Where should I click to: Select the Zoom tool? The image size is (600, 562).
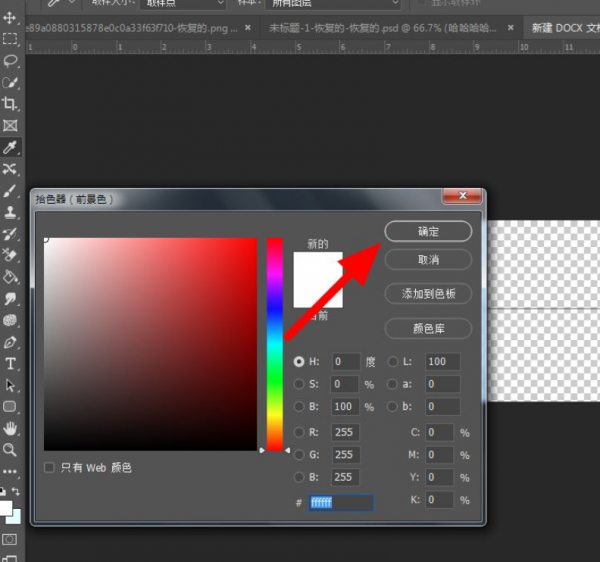(x=10, y=450)
